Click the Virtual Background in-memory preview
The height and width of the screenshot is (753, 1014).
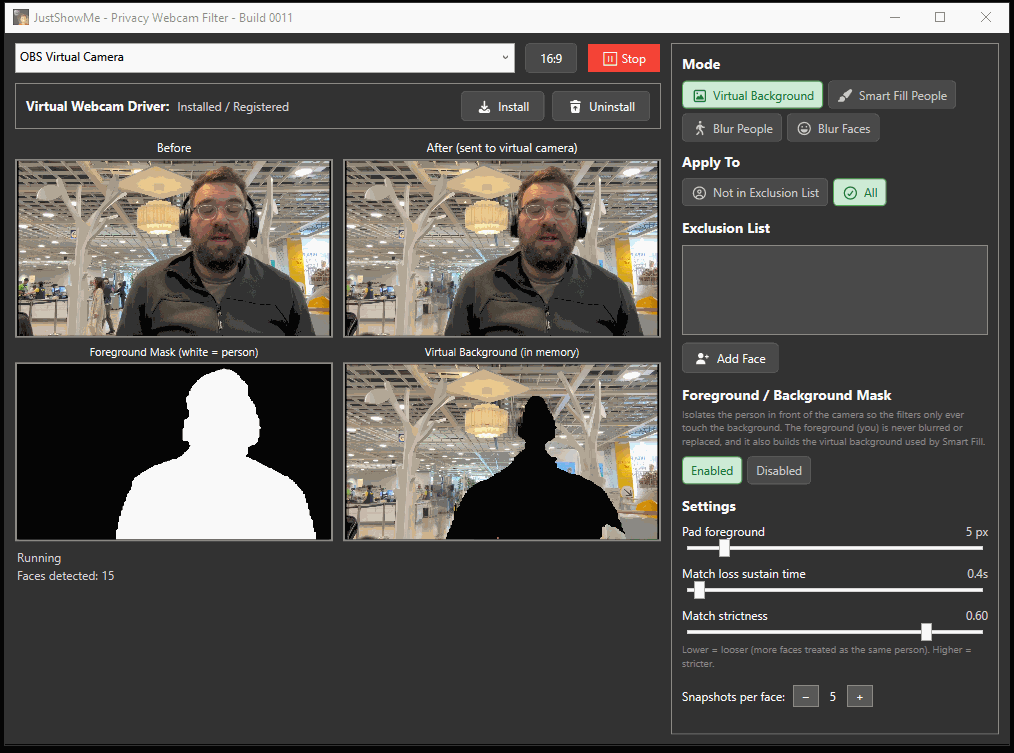coord(502,452)
